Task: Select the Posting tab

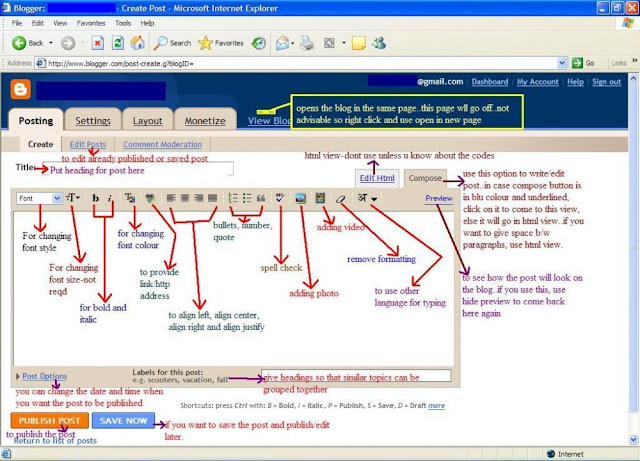Action: (x=36, y=120)
